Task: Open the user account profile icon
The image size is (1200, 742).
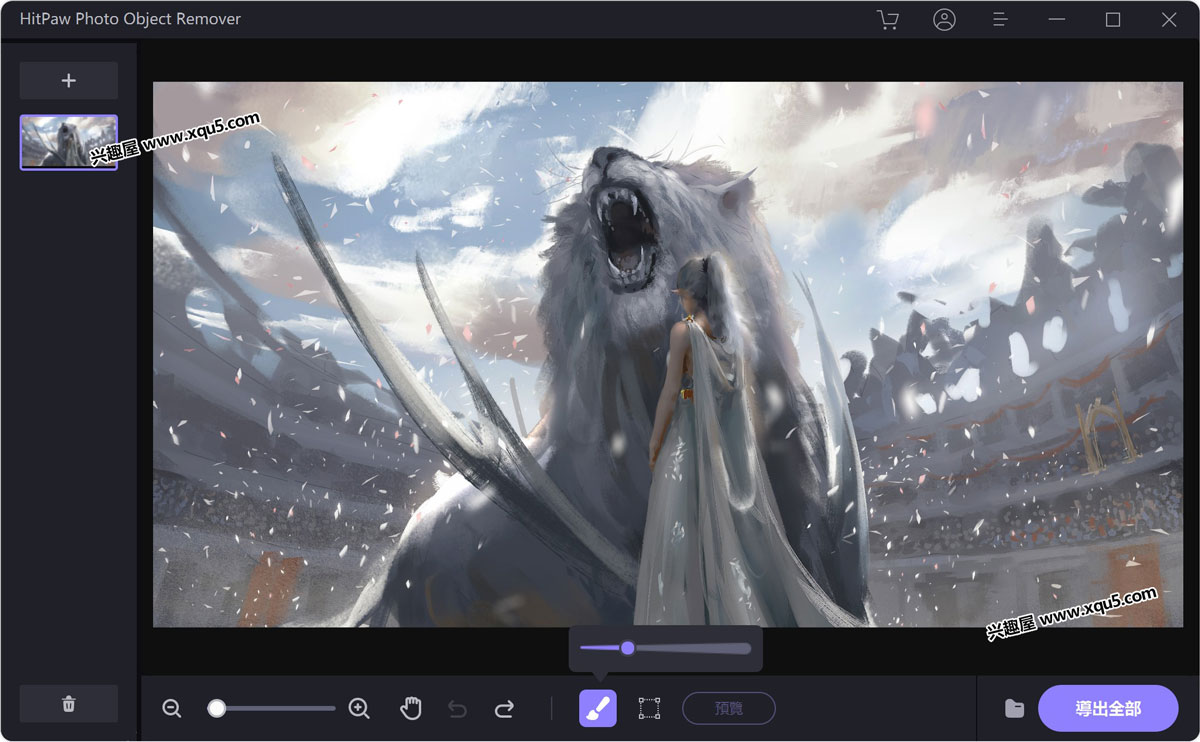Action: click(944, 20)
